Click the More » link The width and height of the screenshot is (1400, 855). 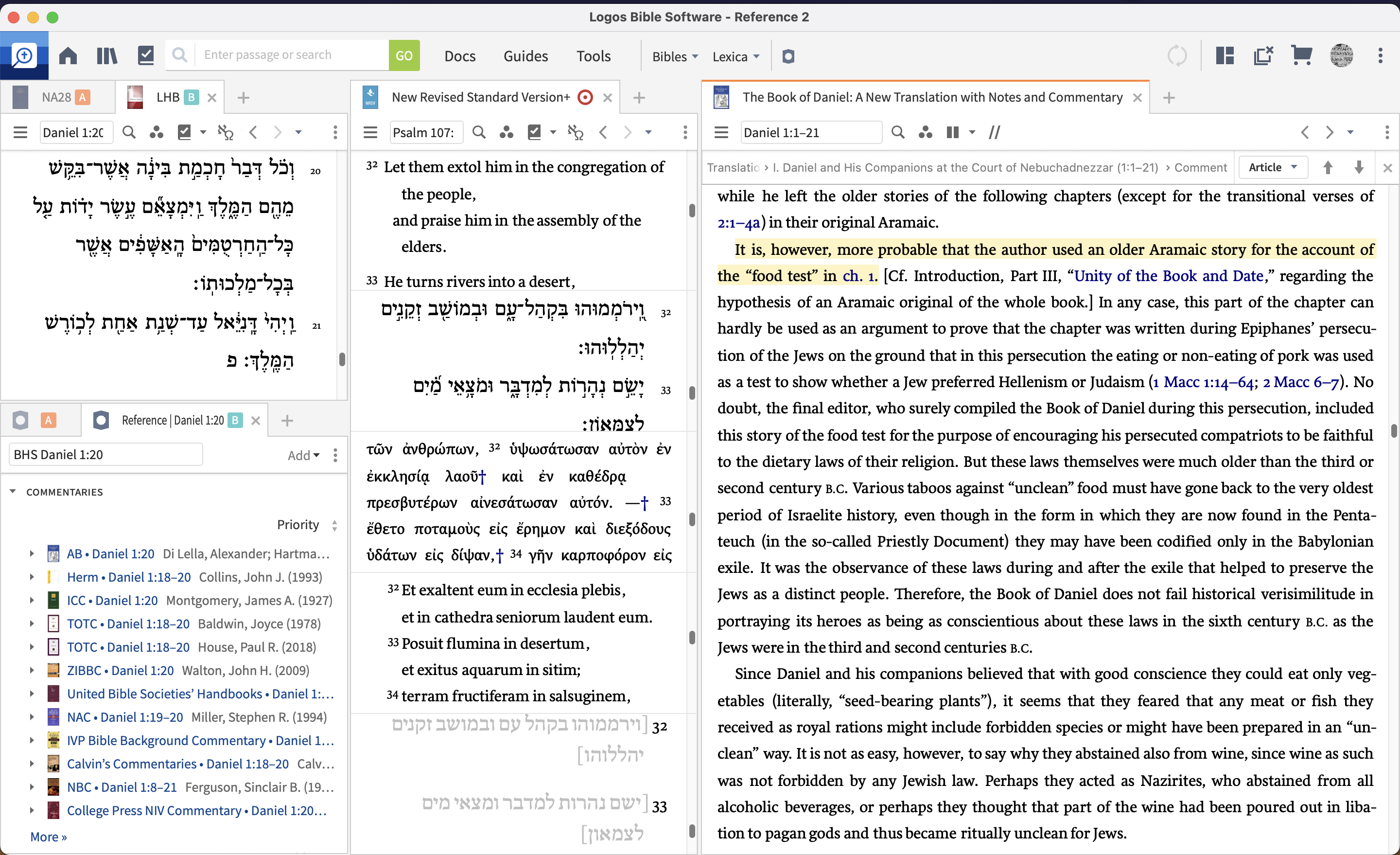[48, 836]
